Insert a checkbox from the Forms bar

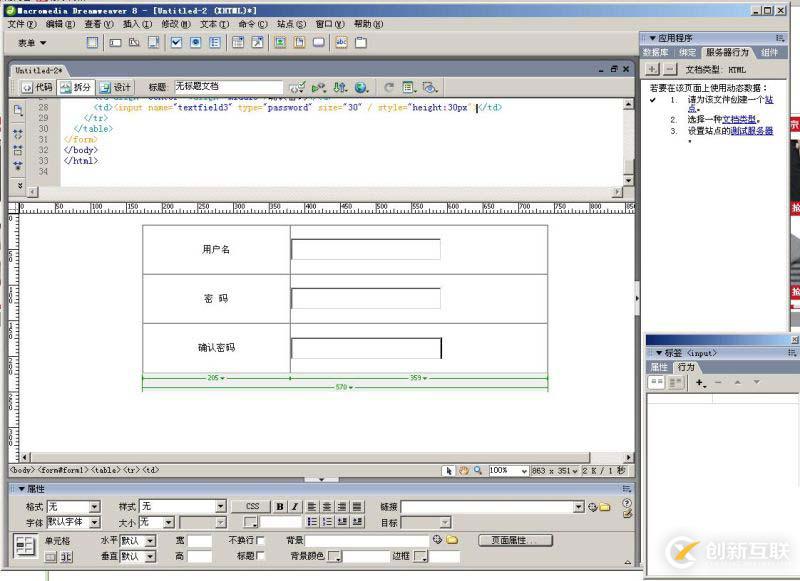pyautogui.click(x=175, y=42)
